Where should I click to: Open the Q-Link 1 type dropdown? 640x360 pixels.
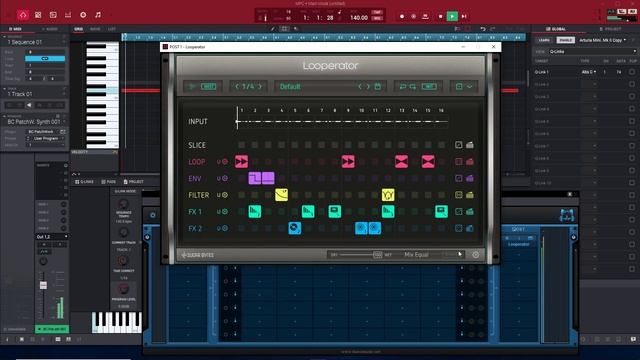click(589, 72)
